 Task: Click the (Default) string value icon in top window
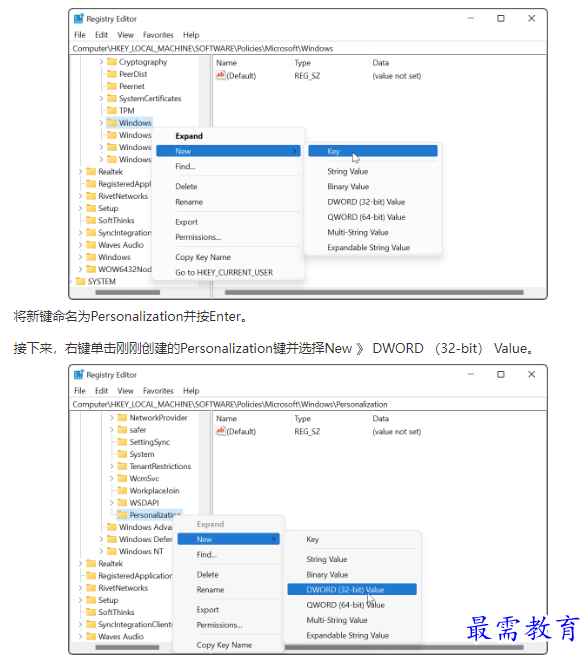(221, 75)
